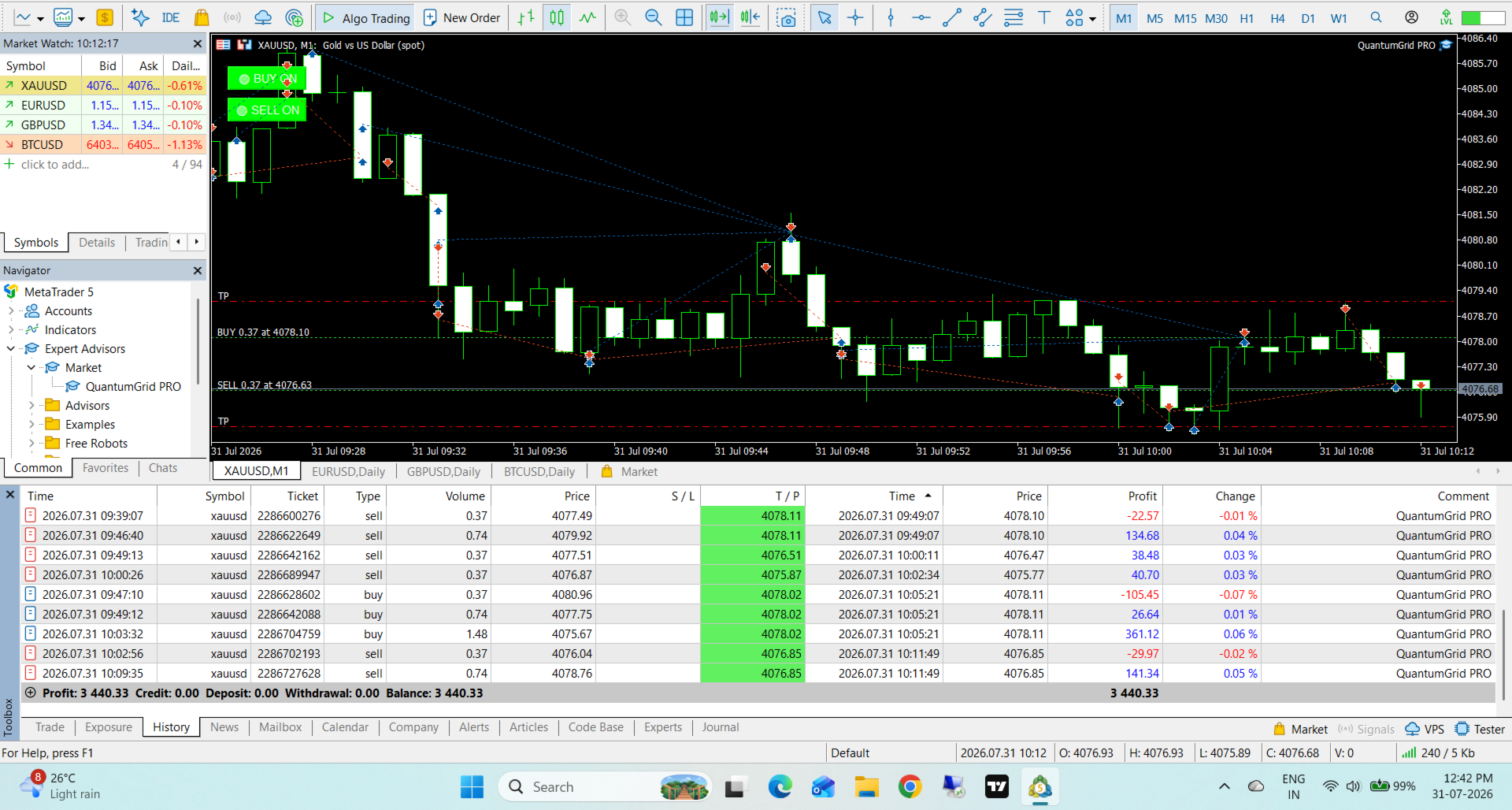
Task: Click the green connection level bar
Action: [x=1482, y=17]
